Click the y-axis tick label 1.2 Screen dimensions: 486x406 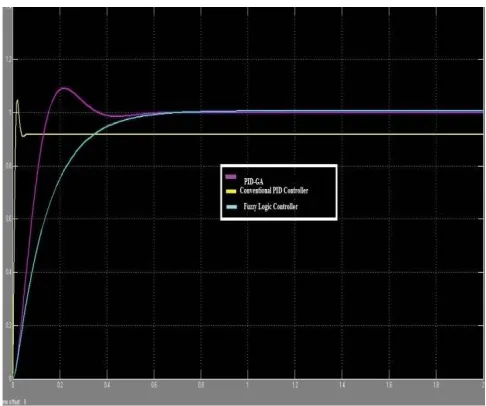[x=8, y=60]
